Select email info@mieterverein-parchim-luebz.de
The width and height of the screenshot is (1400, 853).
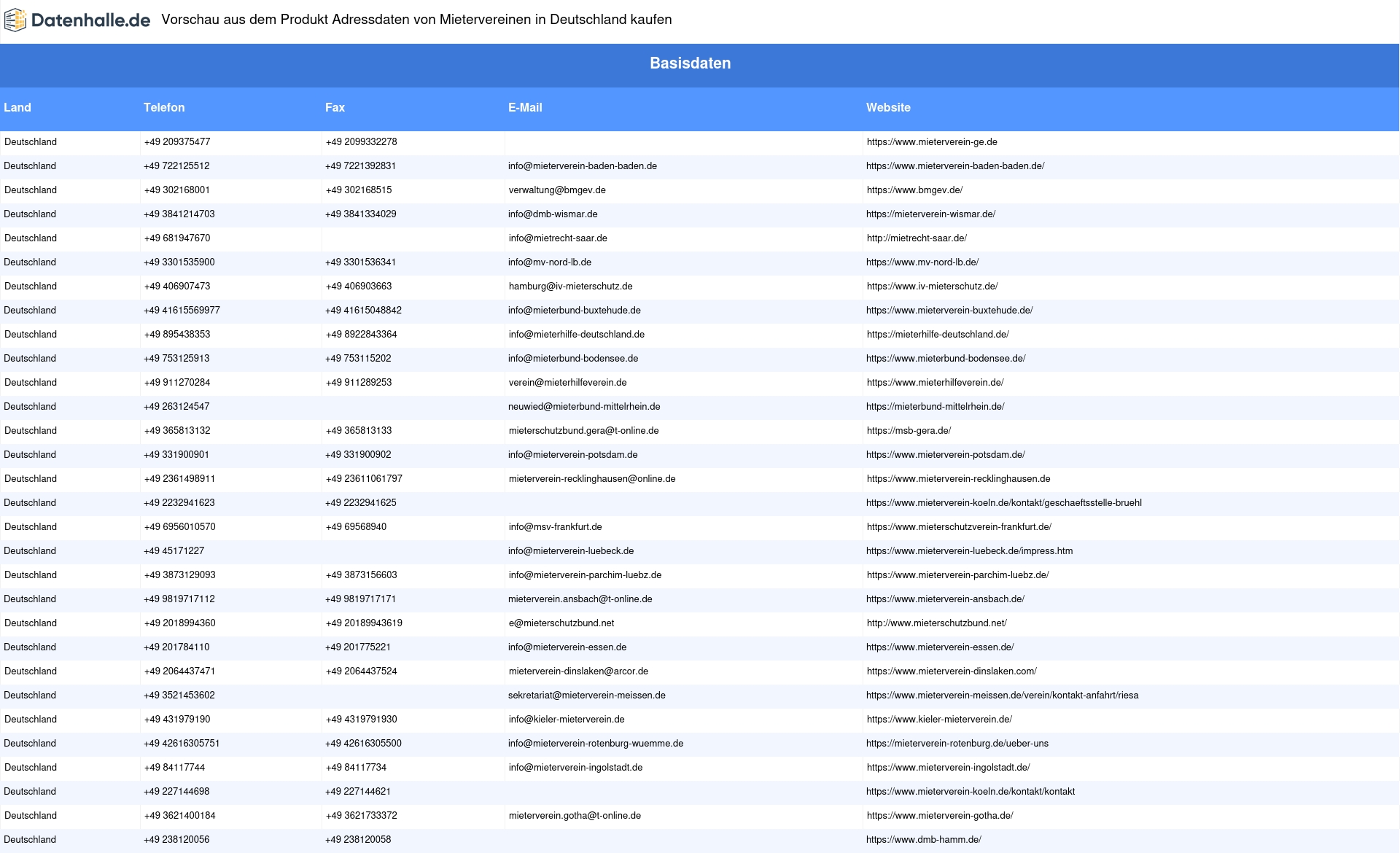click(586, 575)
